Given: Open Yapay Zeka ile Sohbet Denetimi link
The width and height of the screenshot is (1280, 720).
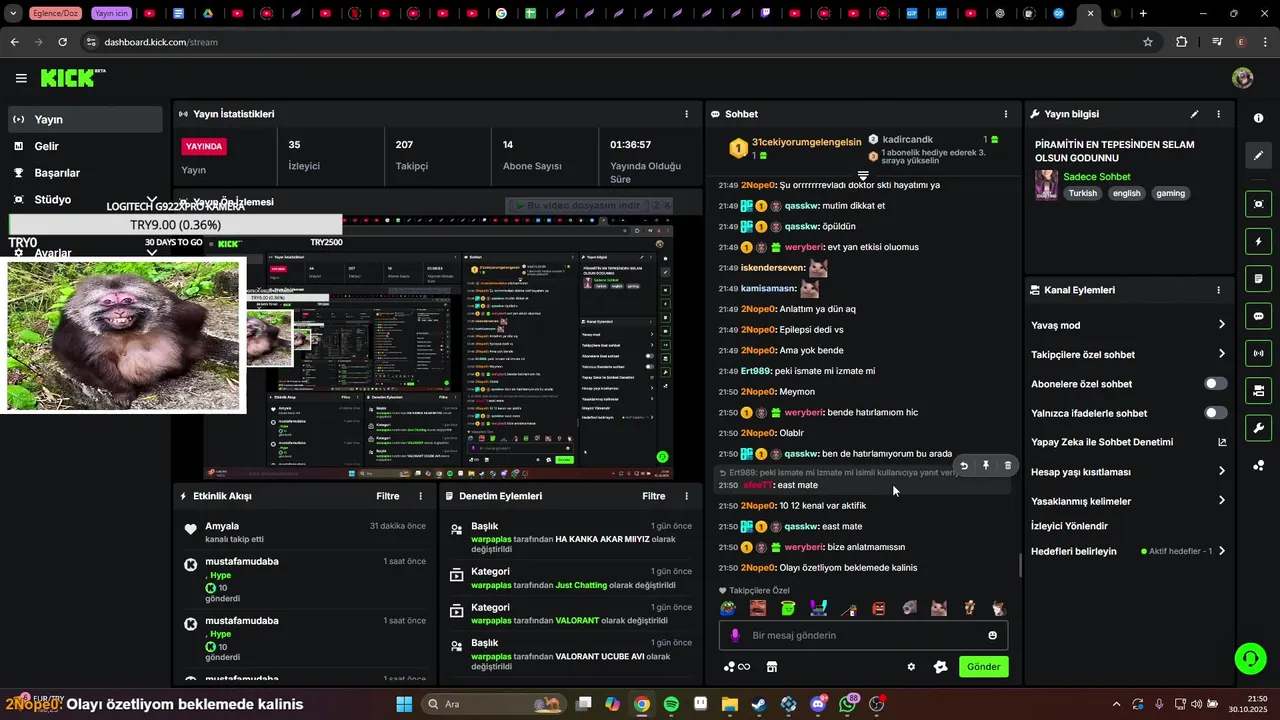Looking at the screenshot, I should 1128,442.
